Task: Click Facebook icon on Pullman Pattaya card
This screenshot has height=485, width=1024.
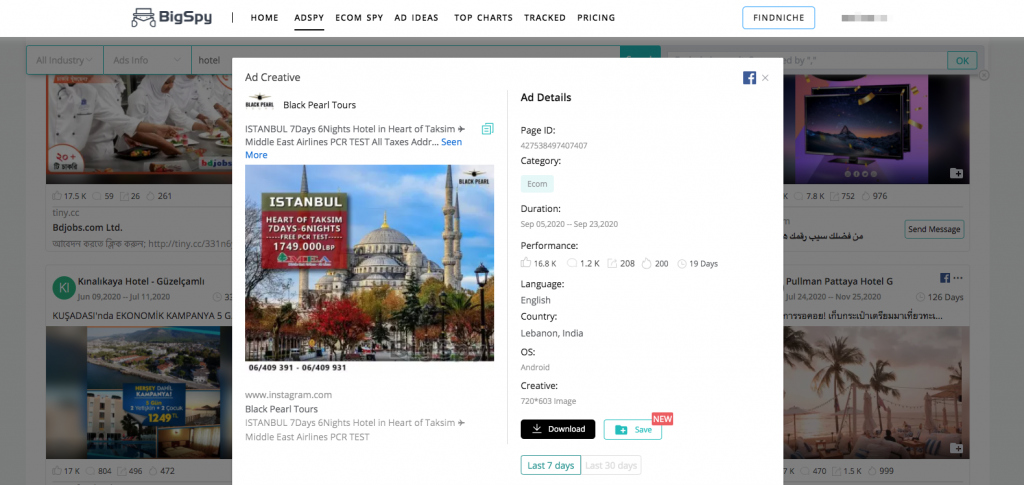Action: tap(944, 278)
